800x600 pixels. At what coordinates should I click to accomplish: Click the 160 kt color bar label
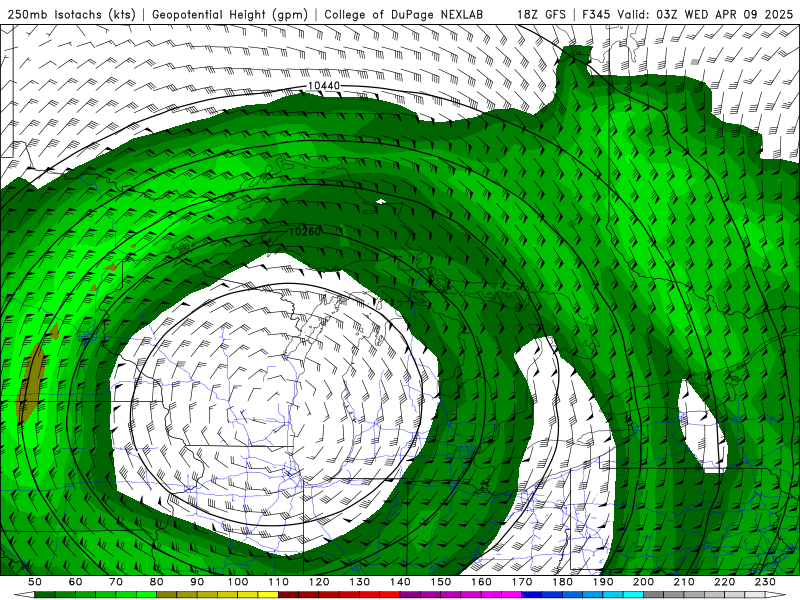click(481, 582)
